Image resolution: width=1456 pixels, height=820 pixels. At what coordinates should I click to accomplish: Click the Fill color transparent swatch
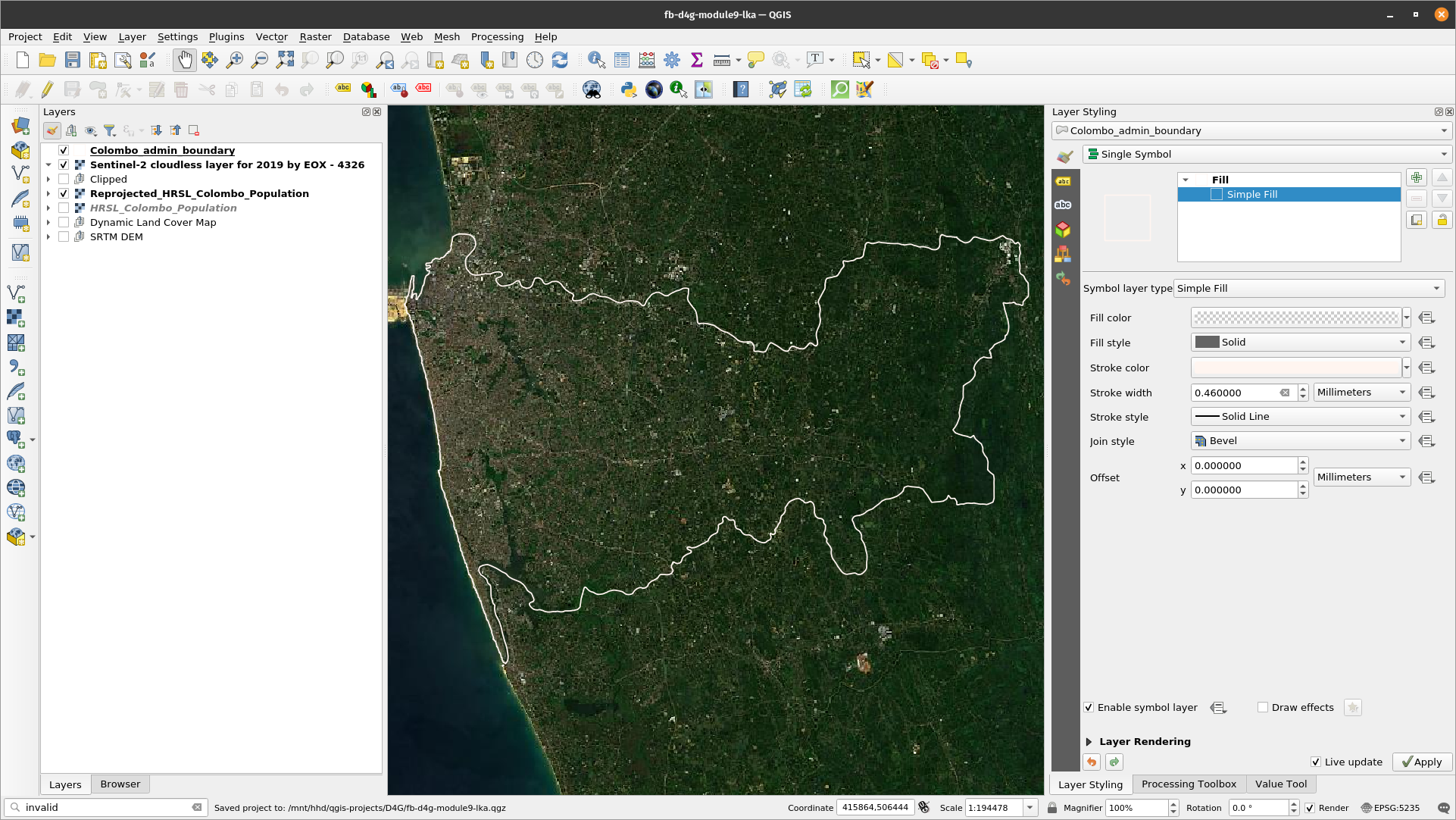click(x=1296, y=318)
